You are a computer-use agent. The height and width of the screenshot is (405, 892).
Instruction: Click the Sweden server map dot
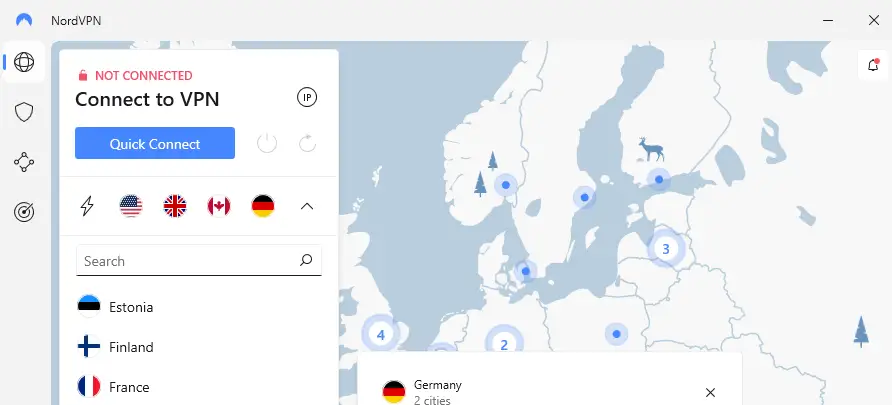[584, 197]
